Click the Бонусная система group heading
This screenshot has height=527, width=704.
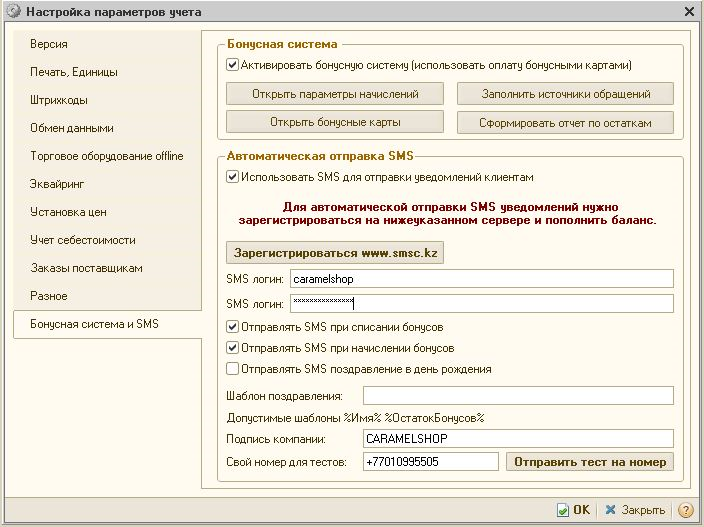[x=282, y=44]
